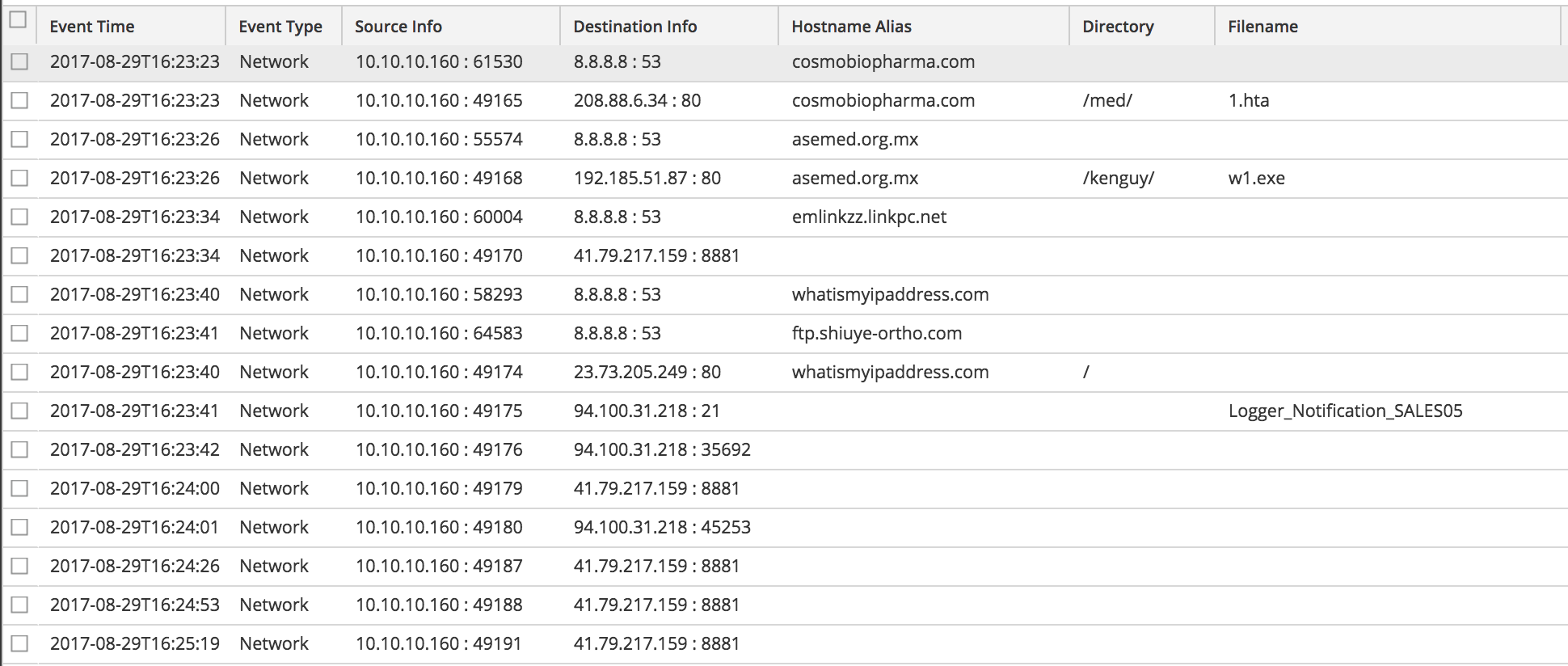Sort by Event Type column header
The image size is (1568, 666).
click(x=280, y=27)
